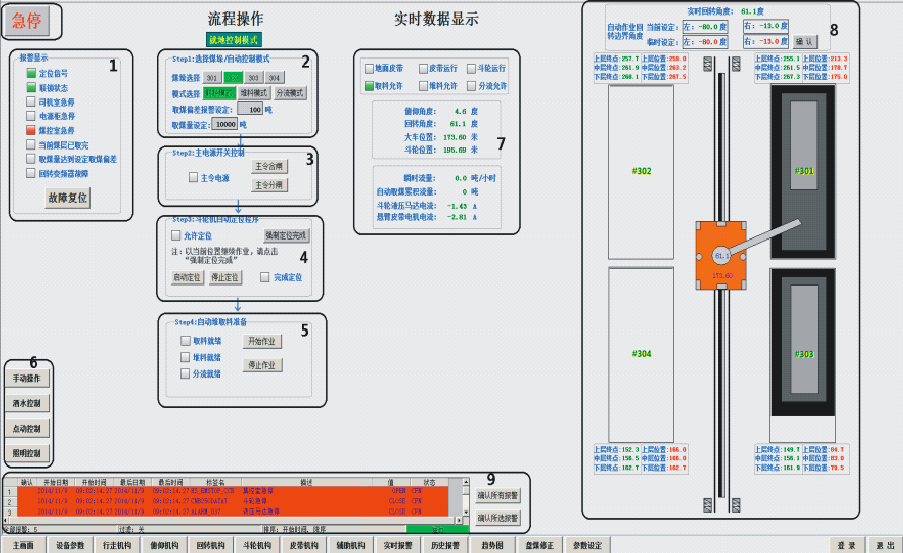Select alarm row HS_EMSTOP_CCR in alarm list

tap(233, 491)
